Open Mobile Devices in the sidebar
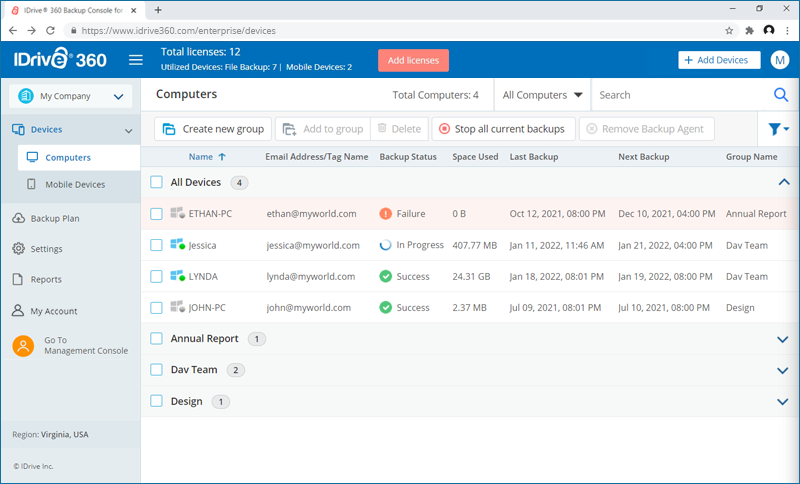The height and width of the screenshot is (484, 800). click(x=74, y=185)
